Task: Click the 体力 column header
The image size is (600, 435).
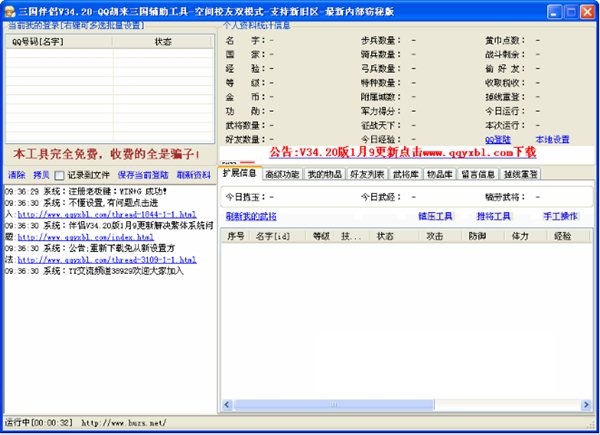Action: 525,236
